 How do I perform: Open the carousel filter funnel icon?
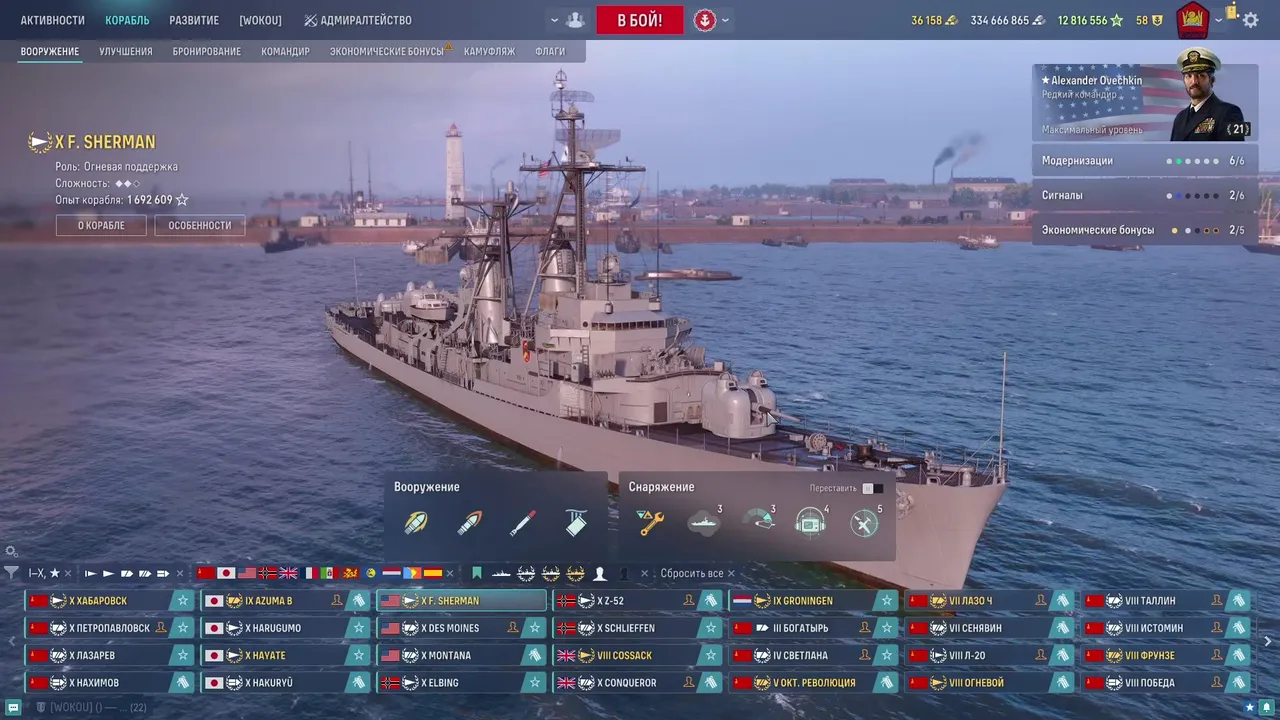[x=11, y=573]
